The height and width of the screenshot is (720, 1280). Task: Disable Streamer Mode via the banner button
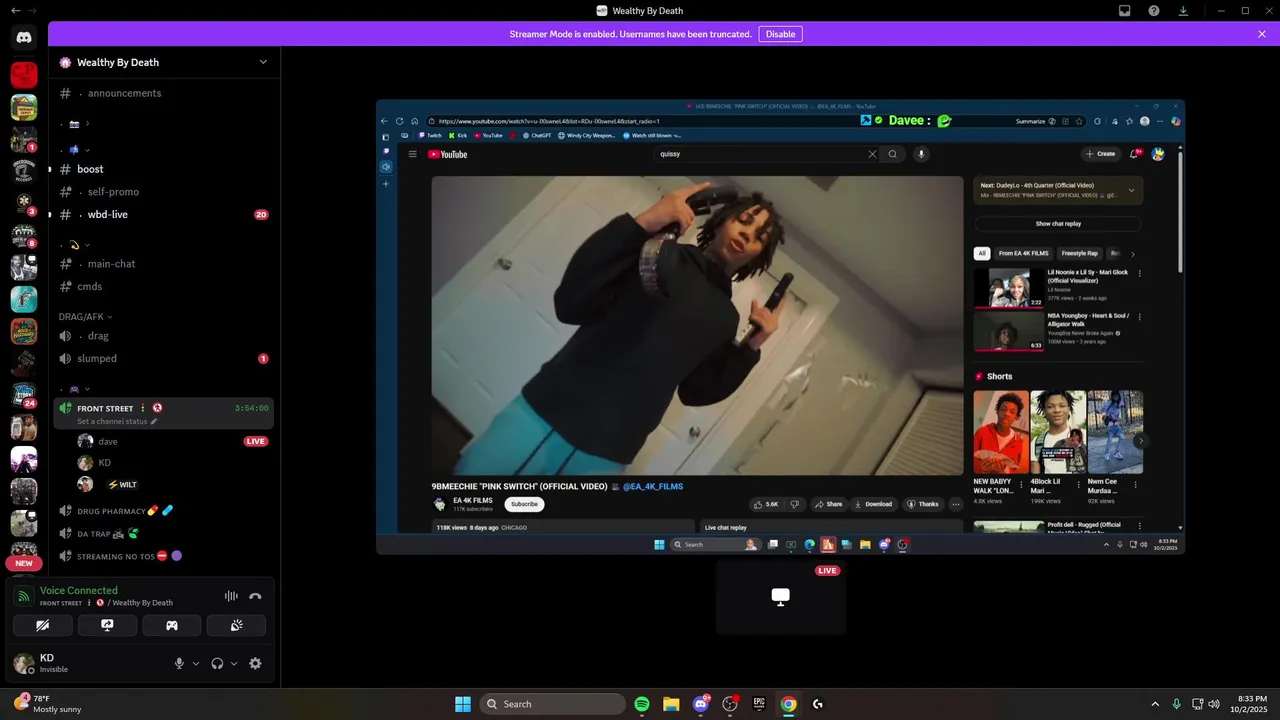click(x=780, y=34)
